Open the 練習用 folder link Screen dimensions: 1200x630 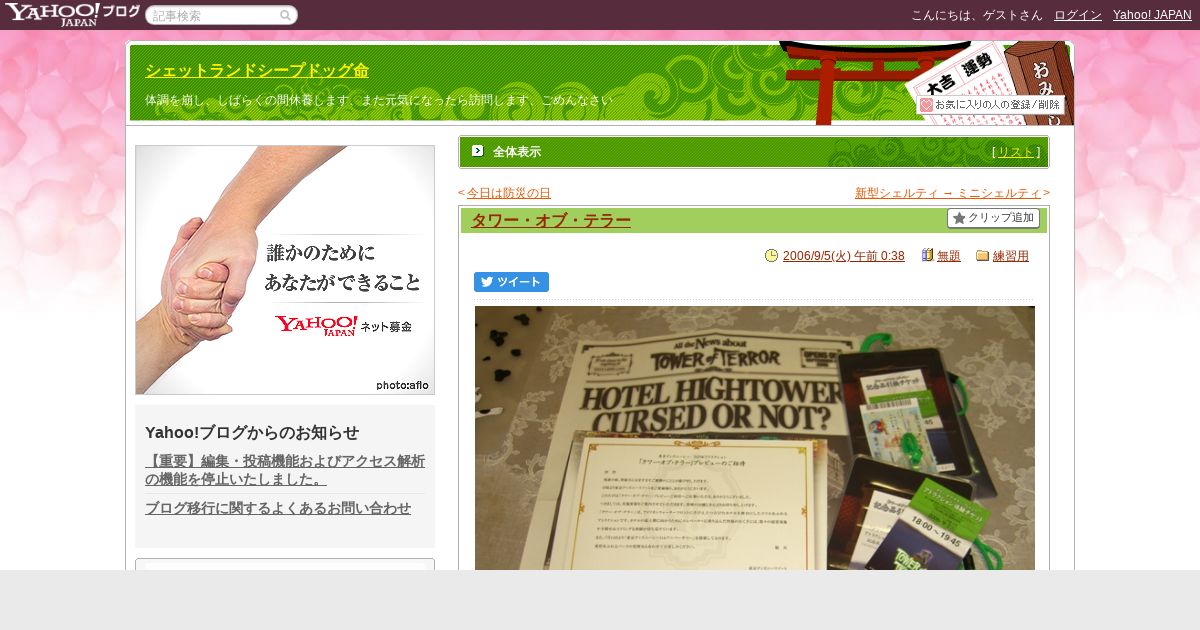pyautogui.click(x=1011, y=256)
